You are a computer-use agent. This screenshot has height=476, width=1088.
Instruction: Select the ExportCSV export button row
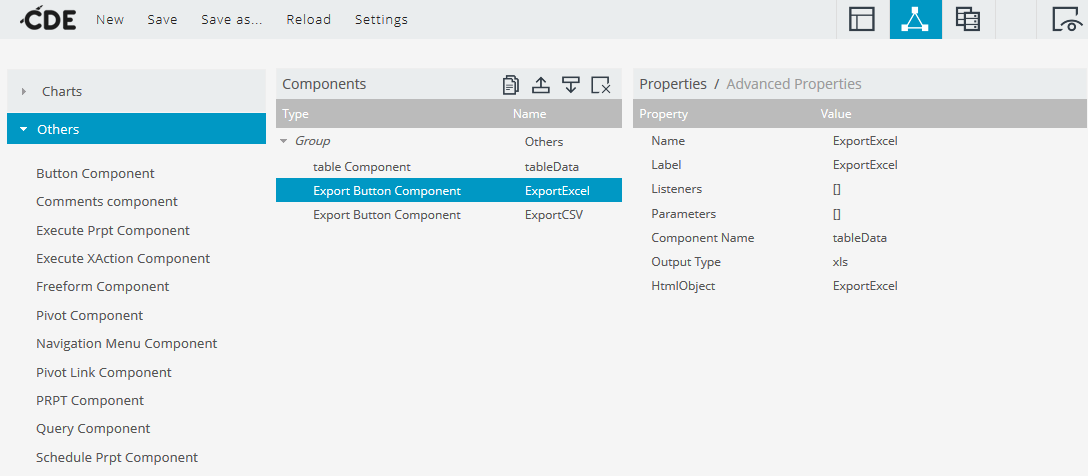[448, 215]
